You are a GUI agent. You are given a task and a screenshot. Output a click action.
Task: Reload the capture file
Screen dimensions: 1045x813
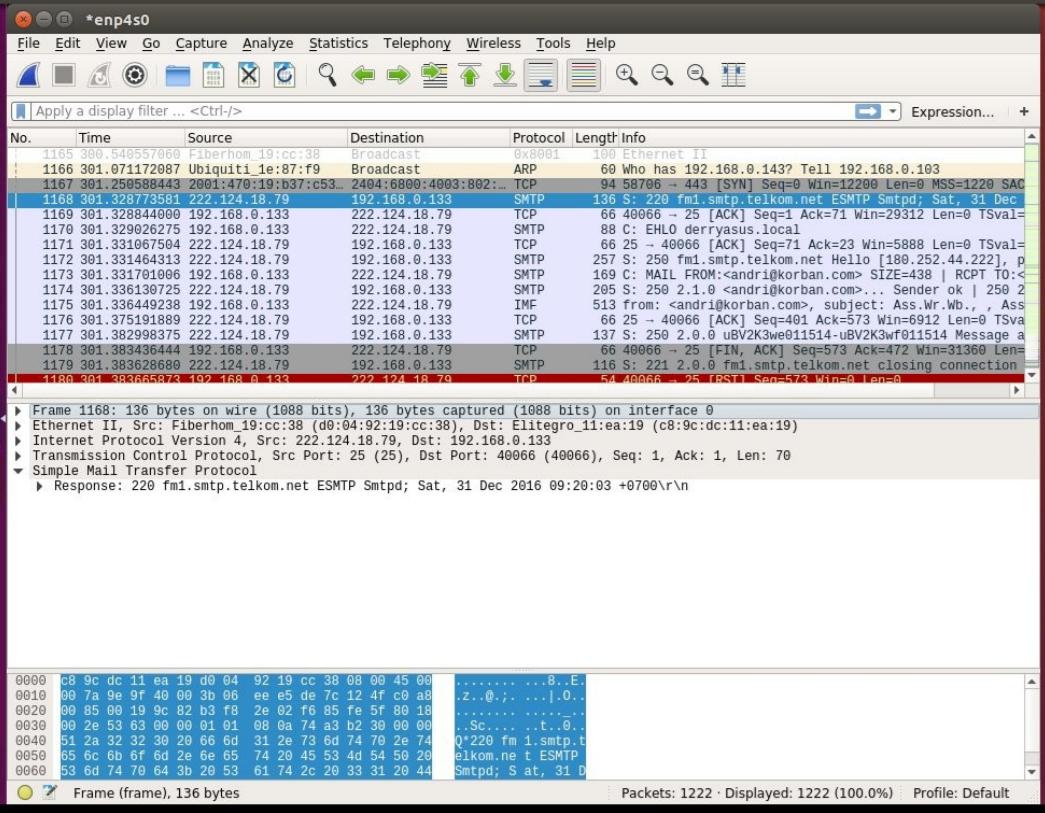(285, 75)
